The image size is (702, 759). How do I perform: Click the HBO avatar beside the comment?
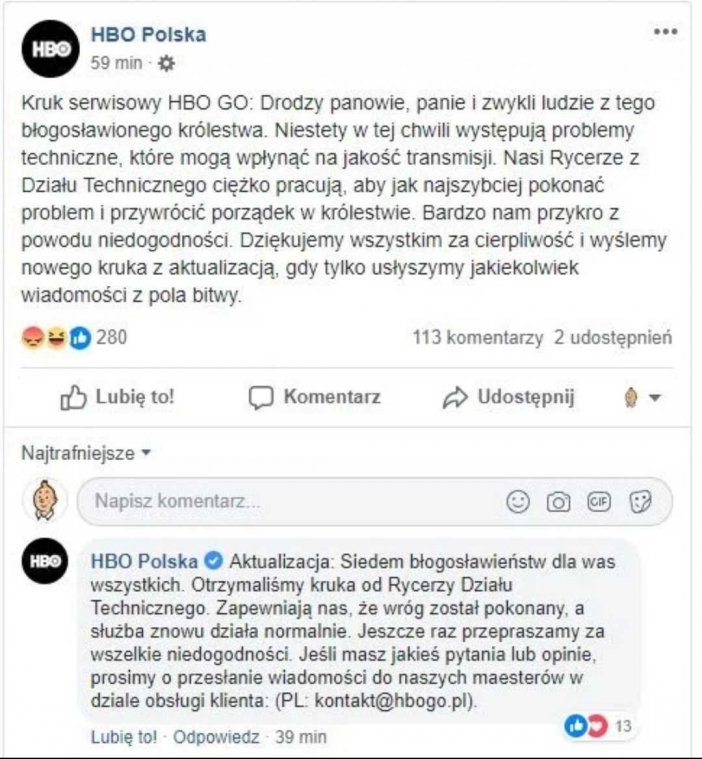(x=45, y=561)
